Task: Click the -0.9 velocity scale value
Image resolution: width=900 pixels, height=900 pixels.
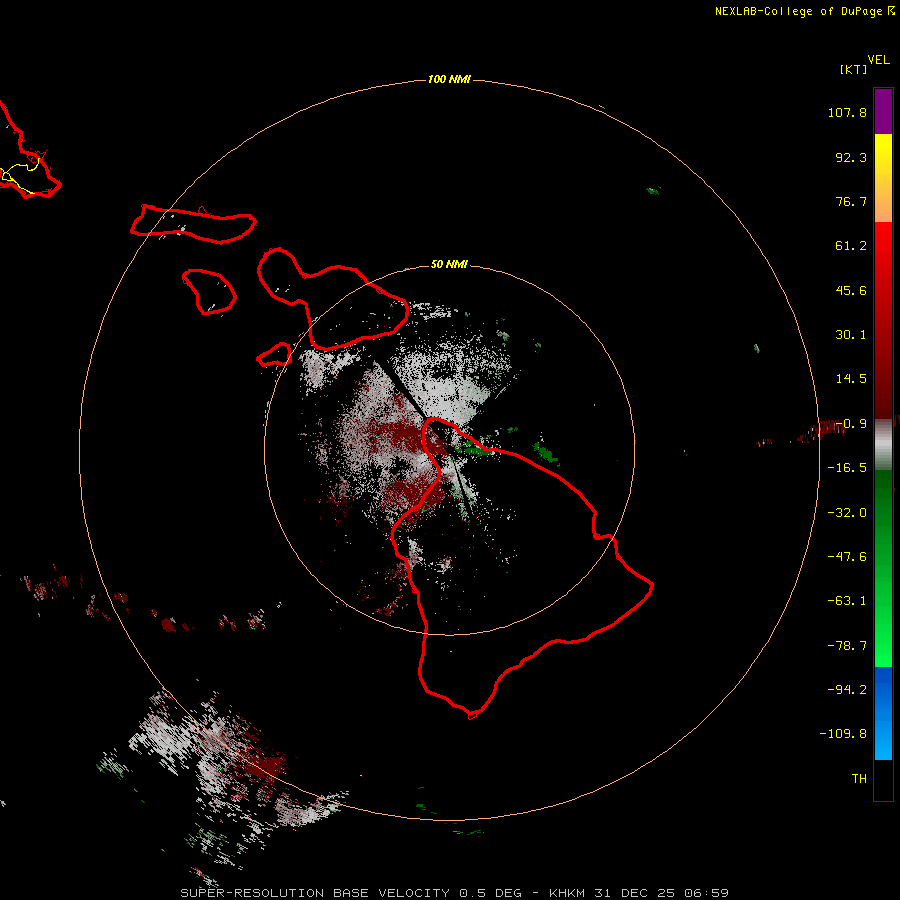Action: tap(851, 424)
